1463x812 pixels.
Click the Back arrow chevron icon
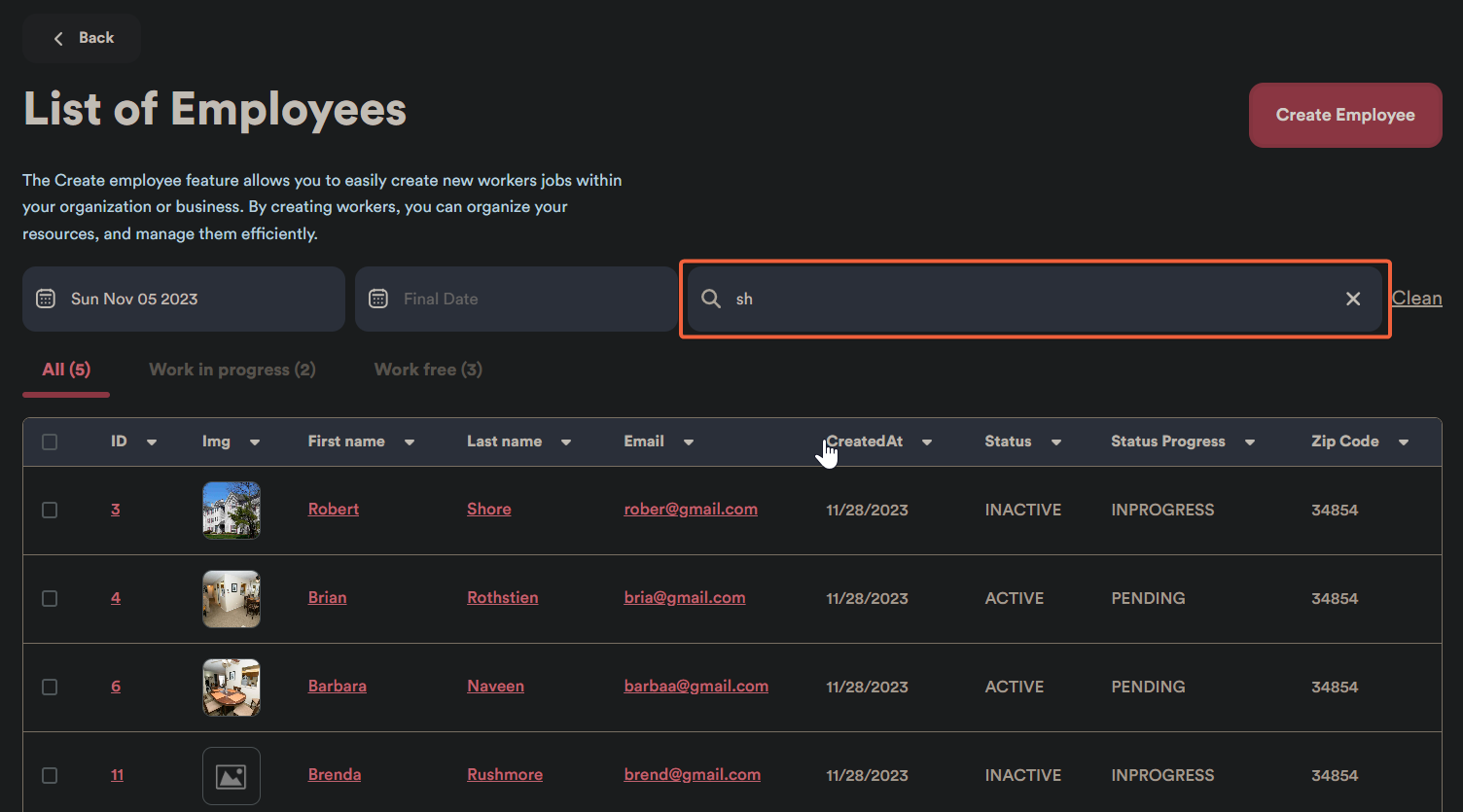[58, 38]
